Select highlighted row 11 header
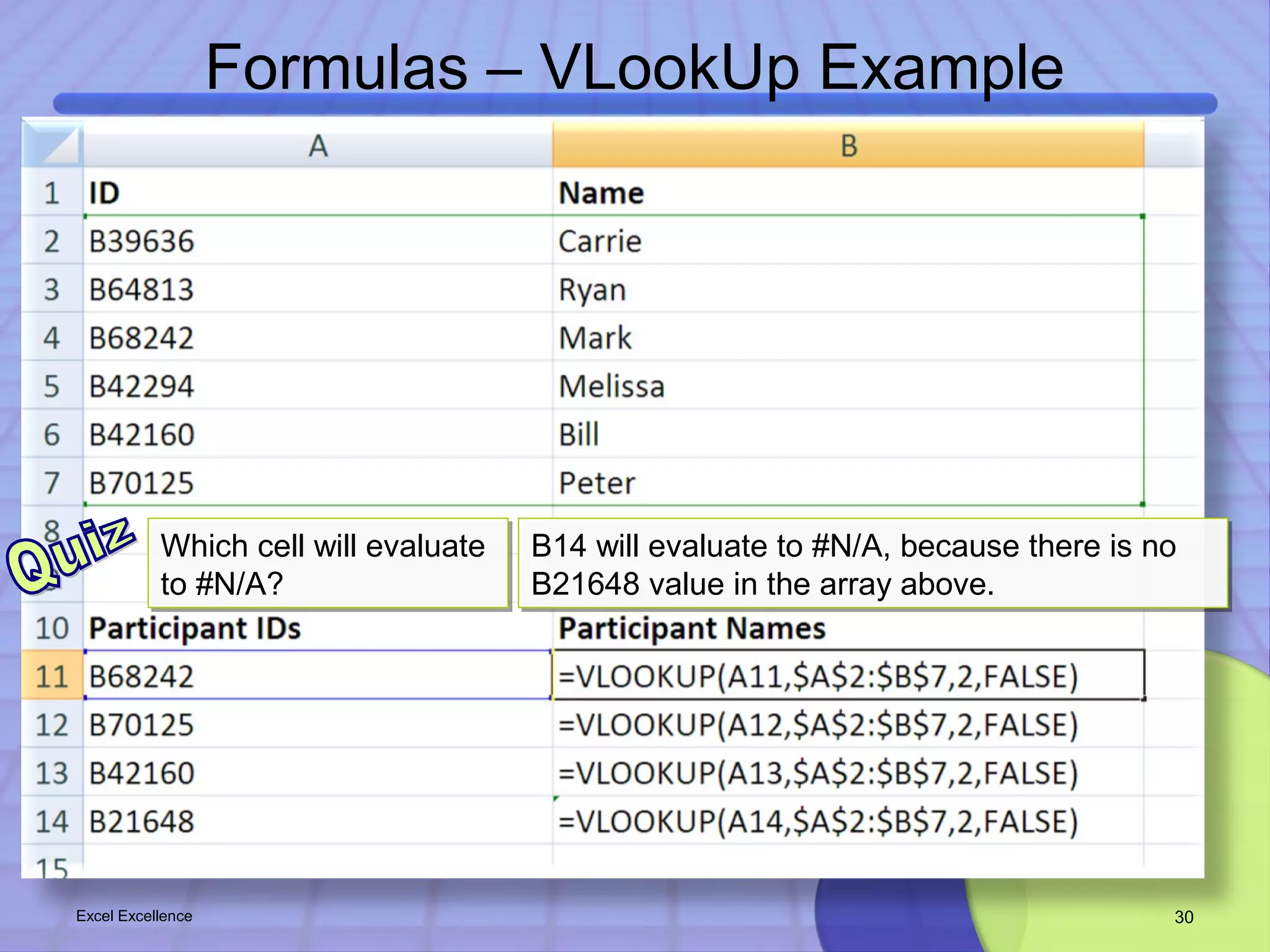 tap(52, 676)
